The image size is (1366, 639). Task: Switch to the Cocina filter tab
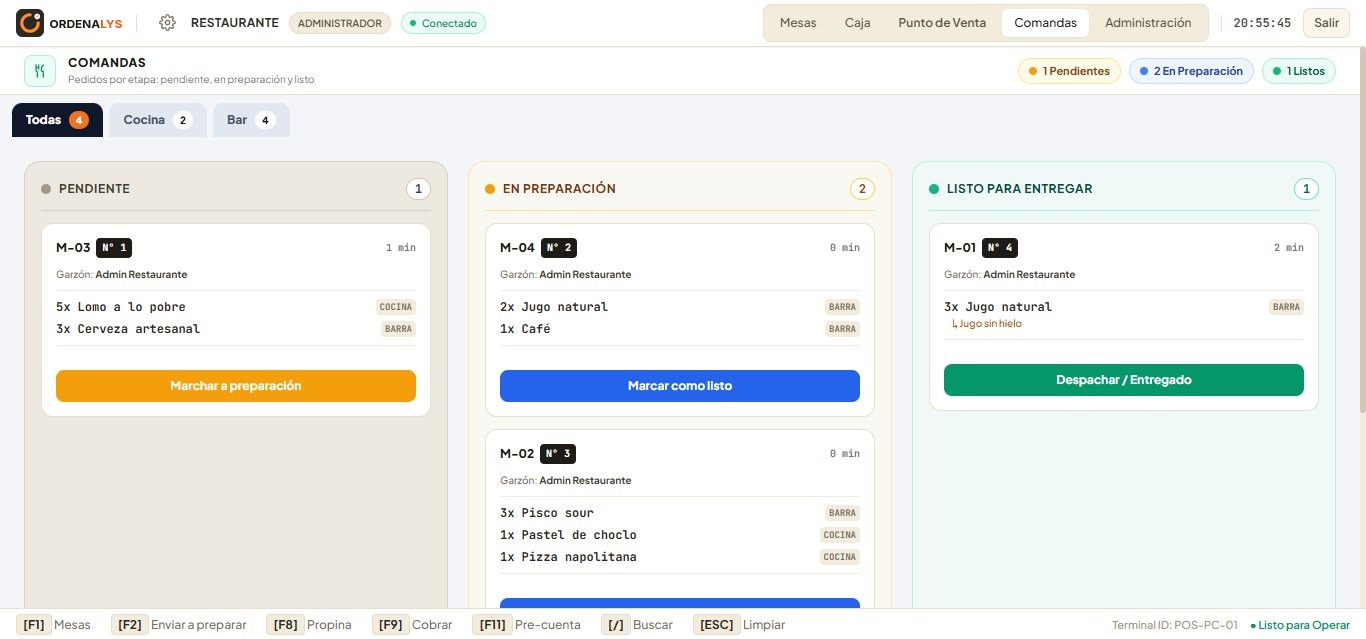158,120
